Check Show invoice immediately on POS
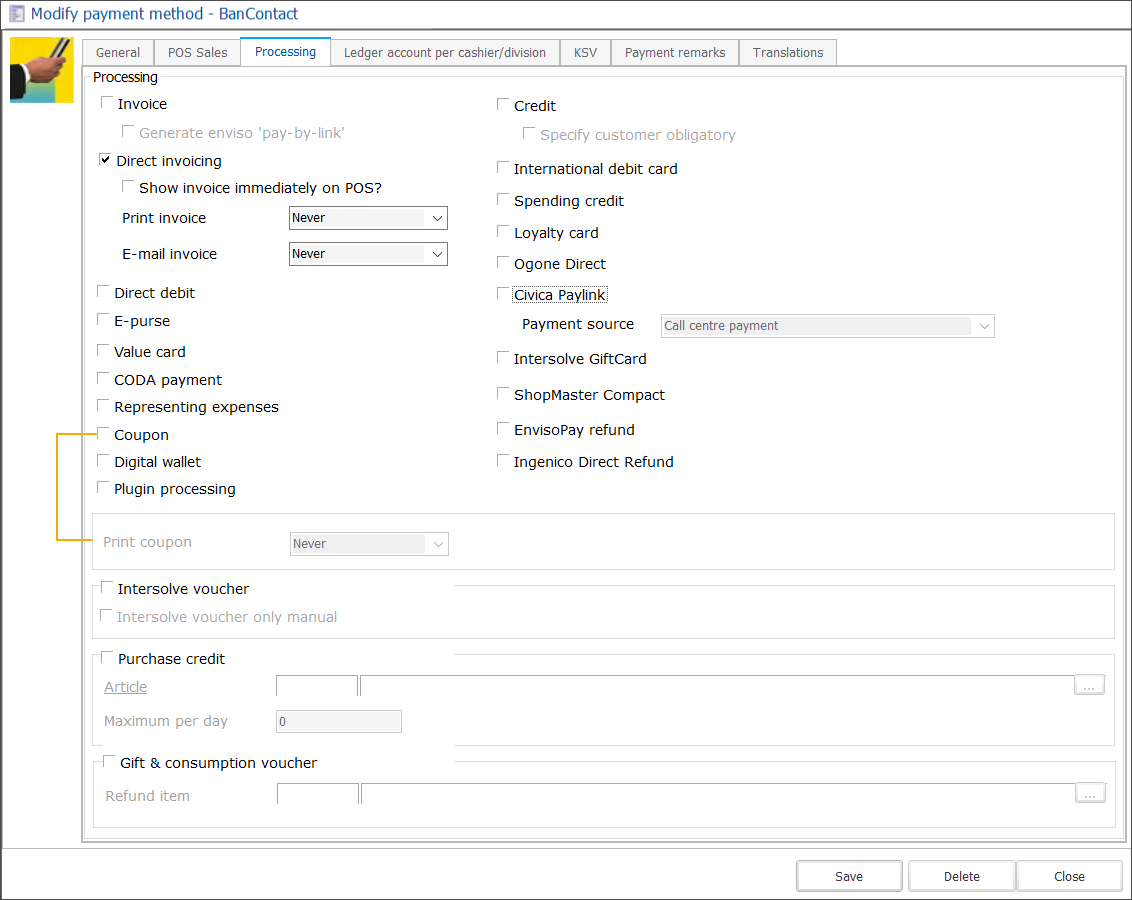 pos(128,185)
